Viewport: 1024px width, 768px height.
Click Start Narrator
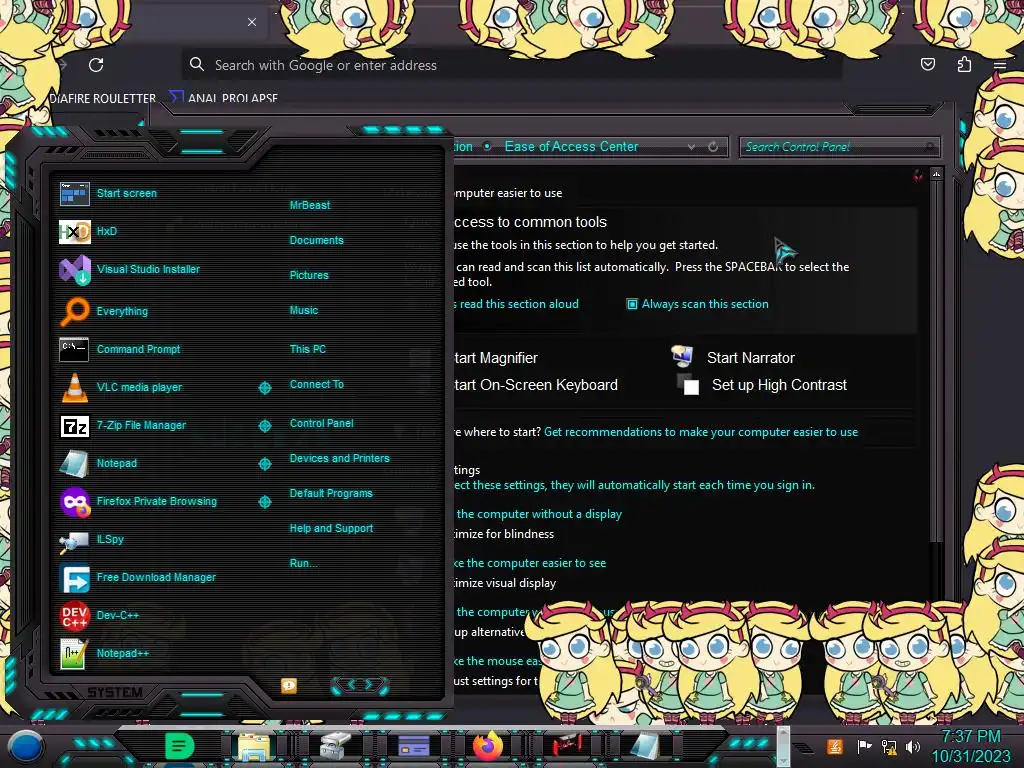(750, 358)
